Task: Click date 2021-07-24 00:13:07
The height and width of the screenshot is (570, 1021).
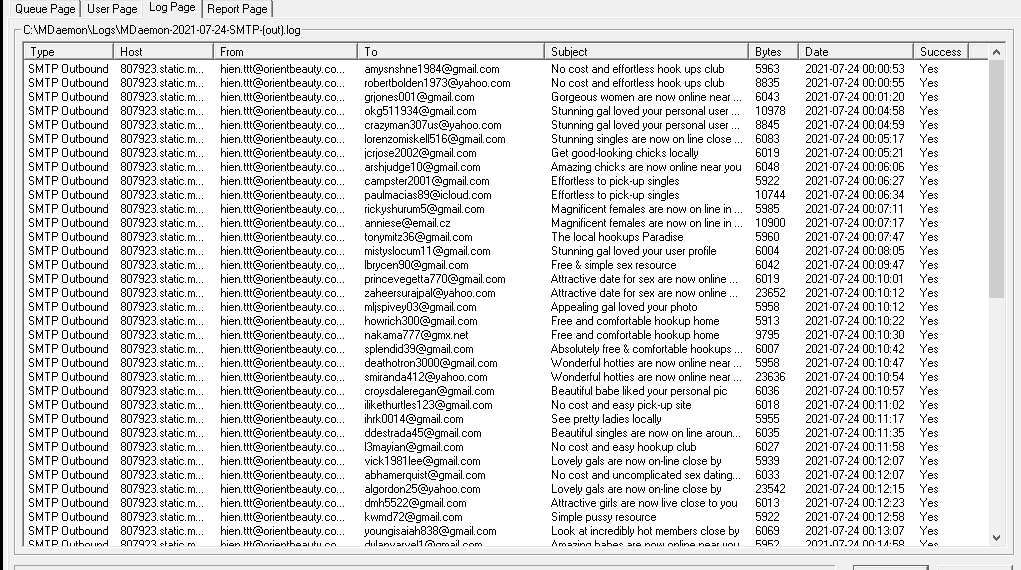Action: tap(854, 532)
